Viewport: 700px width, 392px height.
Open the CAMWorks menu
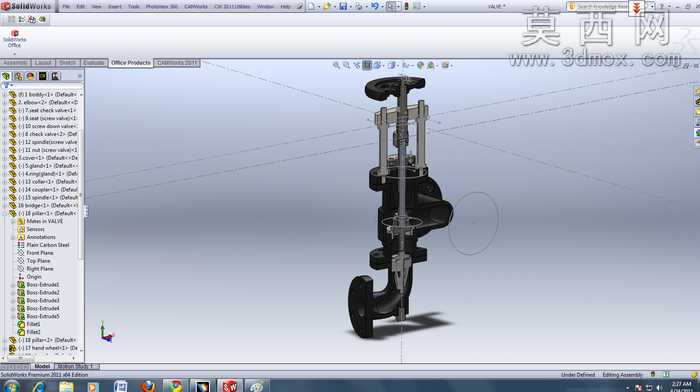point(196,6)
